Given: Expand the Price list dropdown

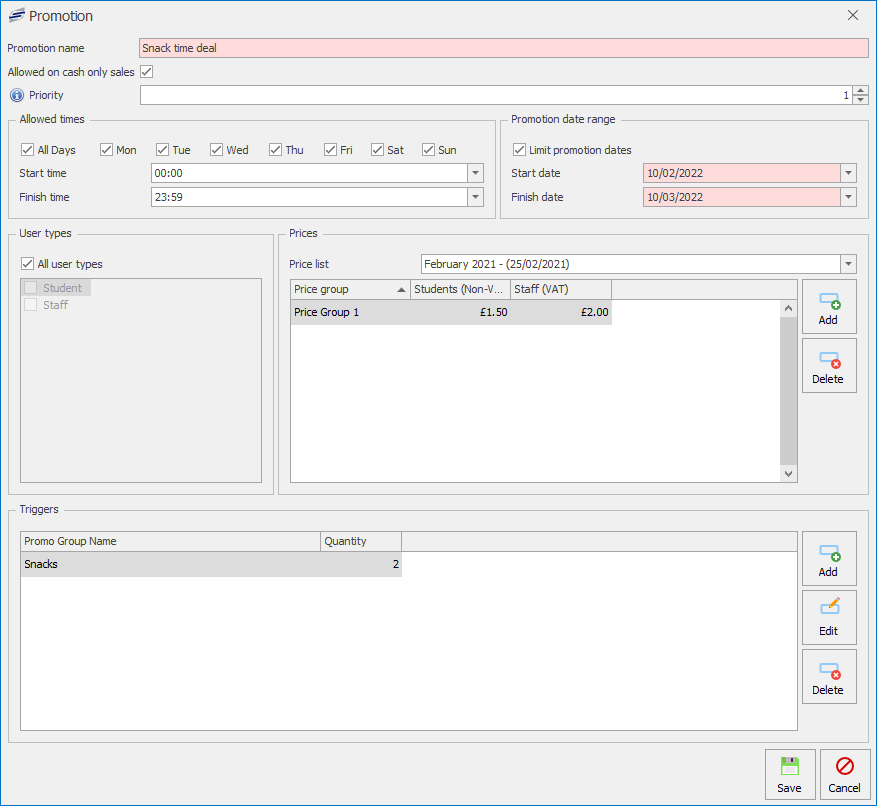Looking at the screenshot, I should 848,265.
